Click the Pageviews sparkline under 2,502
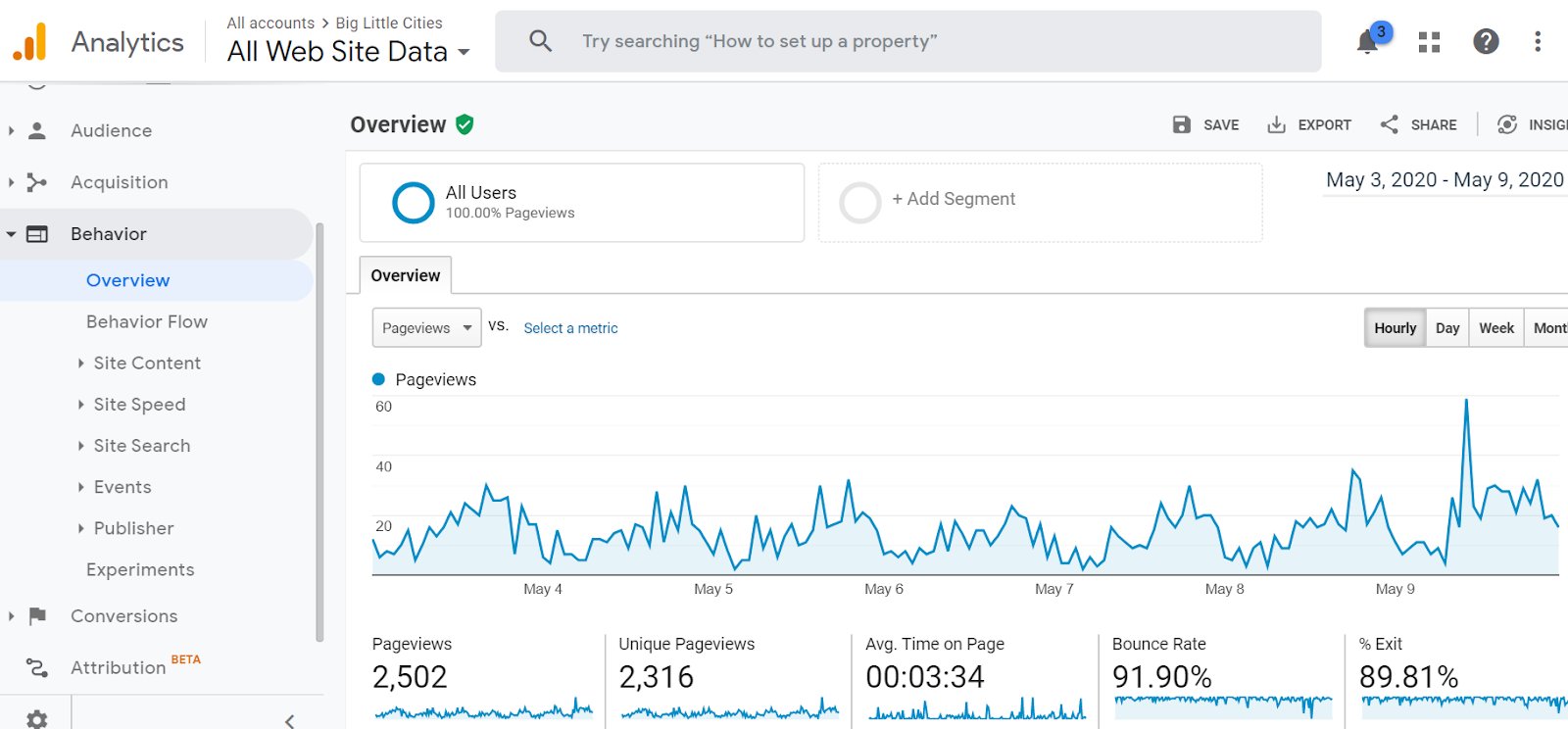The height and width of the screenshot is (729, 1568). coord(483,709)
